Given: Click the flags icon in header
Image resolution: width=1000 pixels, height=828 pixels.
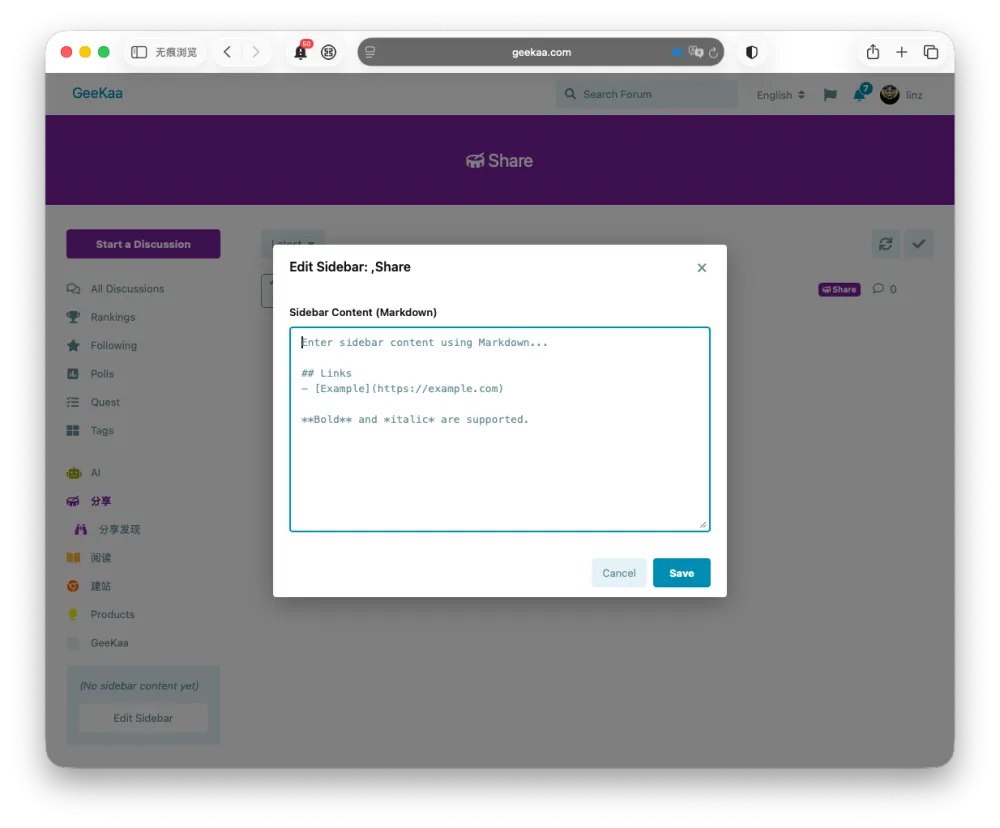Looking at the screenshot, I should click(829, 95).
